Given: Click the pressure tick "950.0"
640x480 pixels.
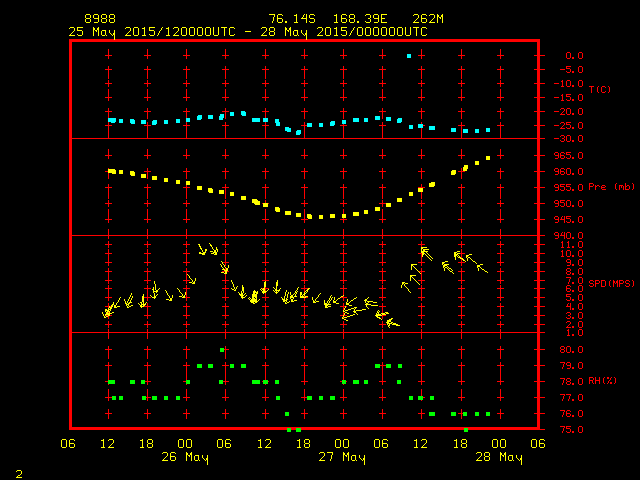Looking at the screenshot, I should point(569,204).
